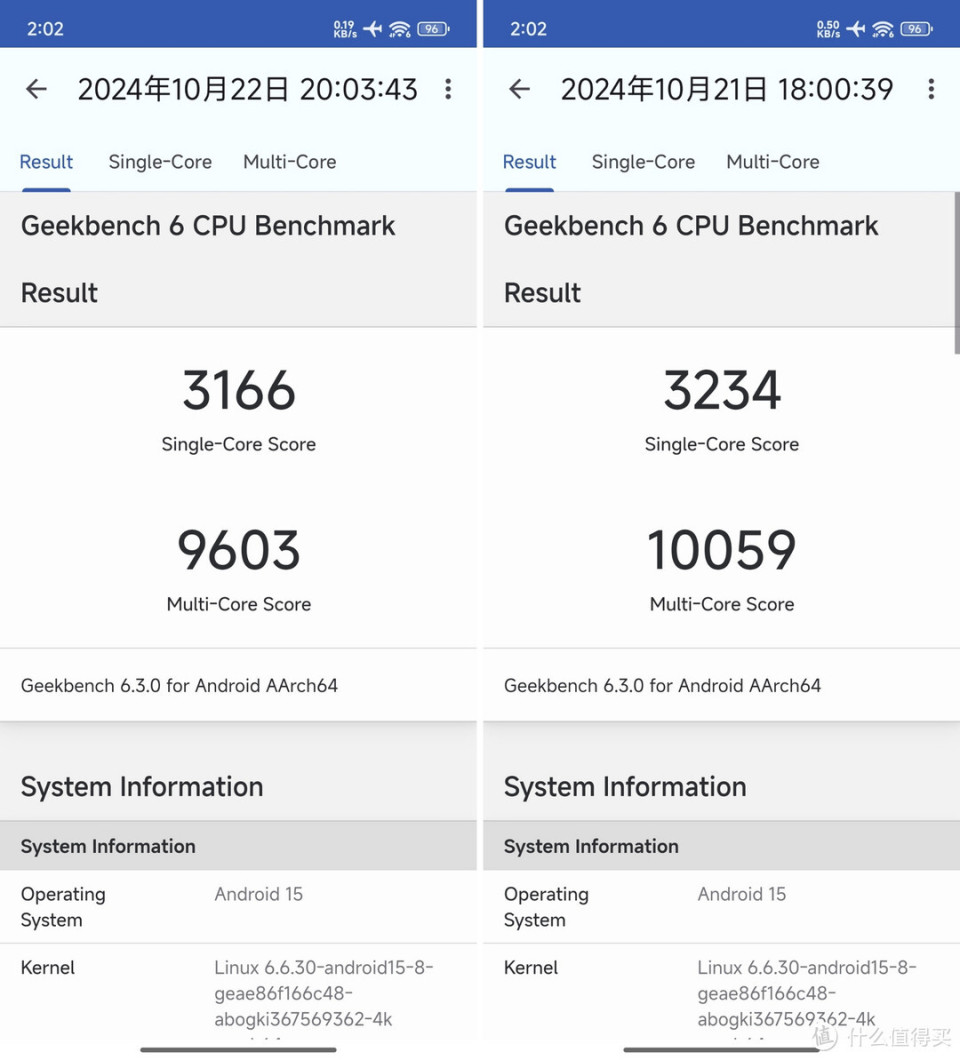
Task: Open overflow menu on October 22 result
Action: click(x=448, y=89)
